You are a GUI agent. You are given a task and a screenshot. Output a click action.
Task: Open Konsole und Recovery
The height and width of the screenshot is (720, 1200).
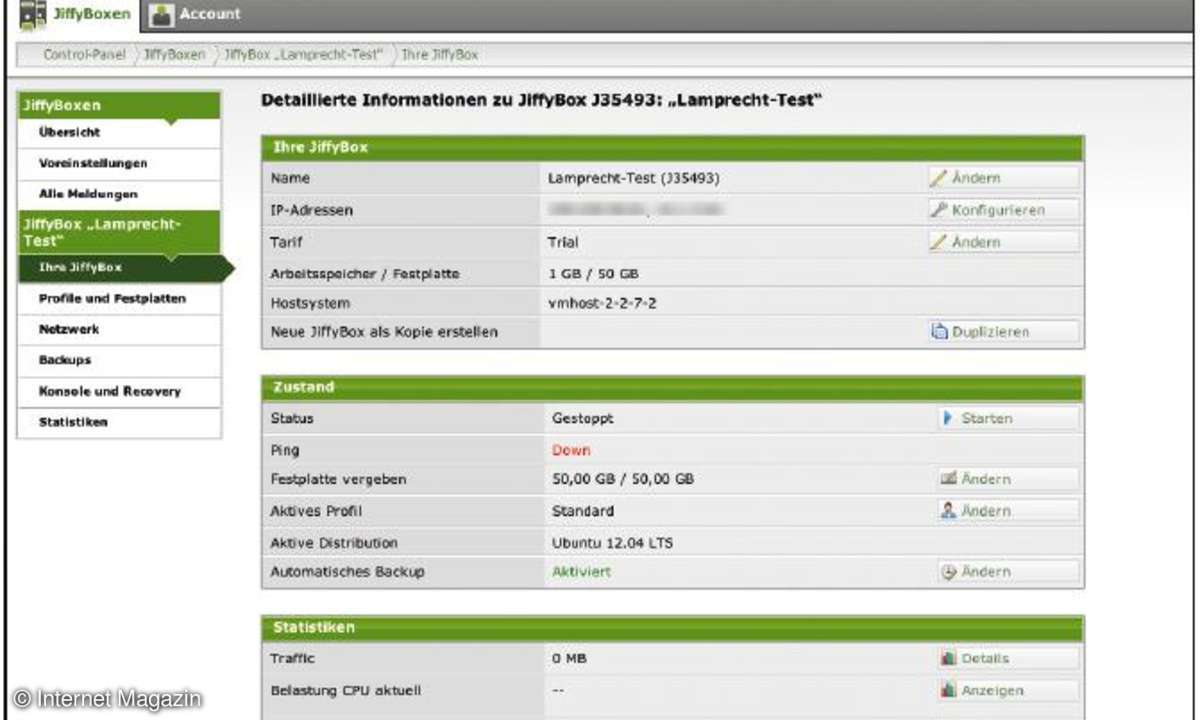click(x=119, y=391)
